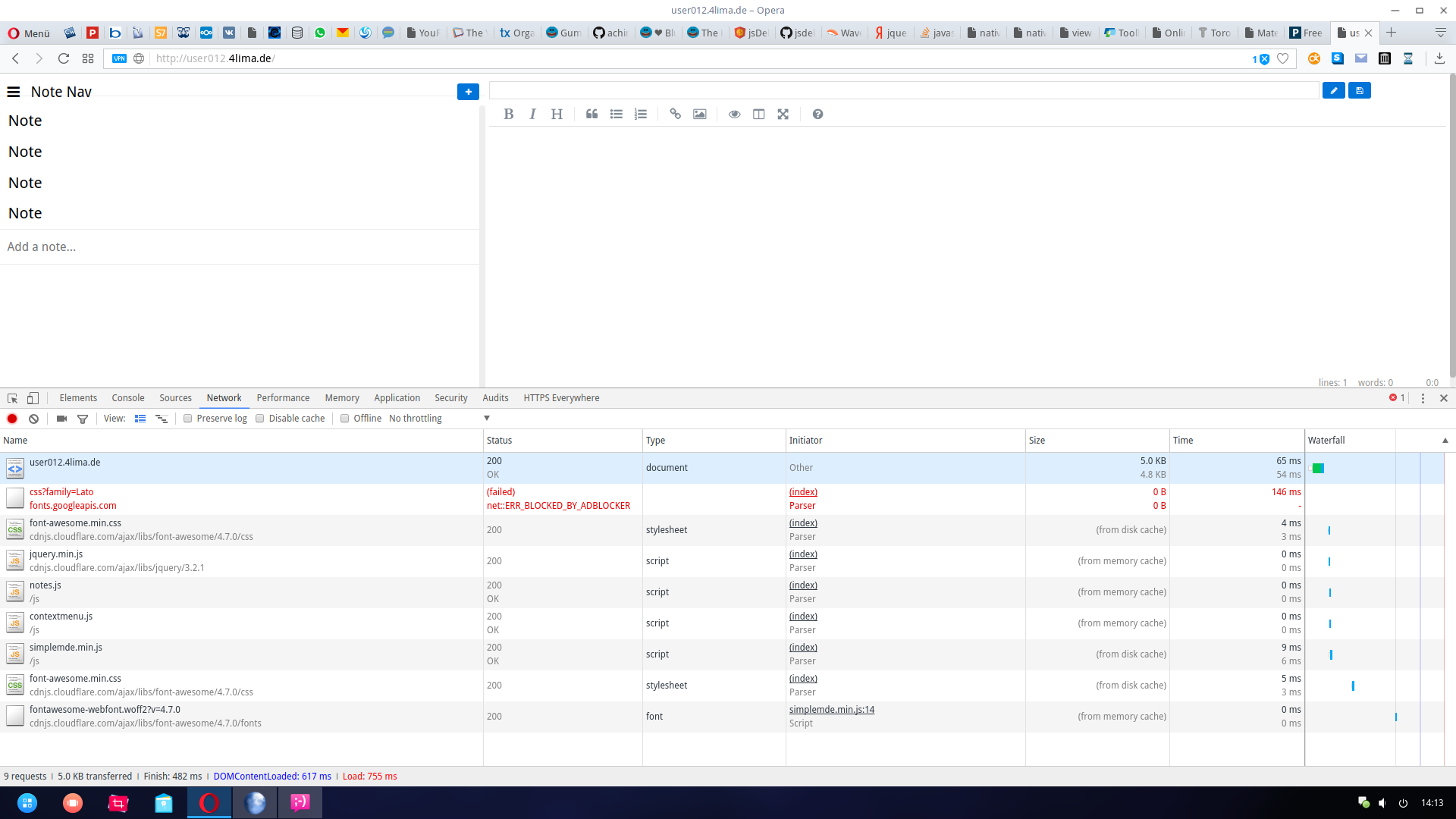The width and height of the screenshot is (1456, 819).
Task: Click the fullscreen editor icon
Action: [x=783, y=114]
